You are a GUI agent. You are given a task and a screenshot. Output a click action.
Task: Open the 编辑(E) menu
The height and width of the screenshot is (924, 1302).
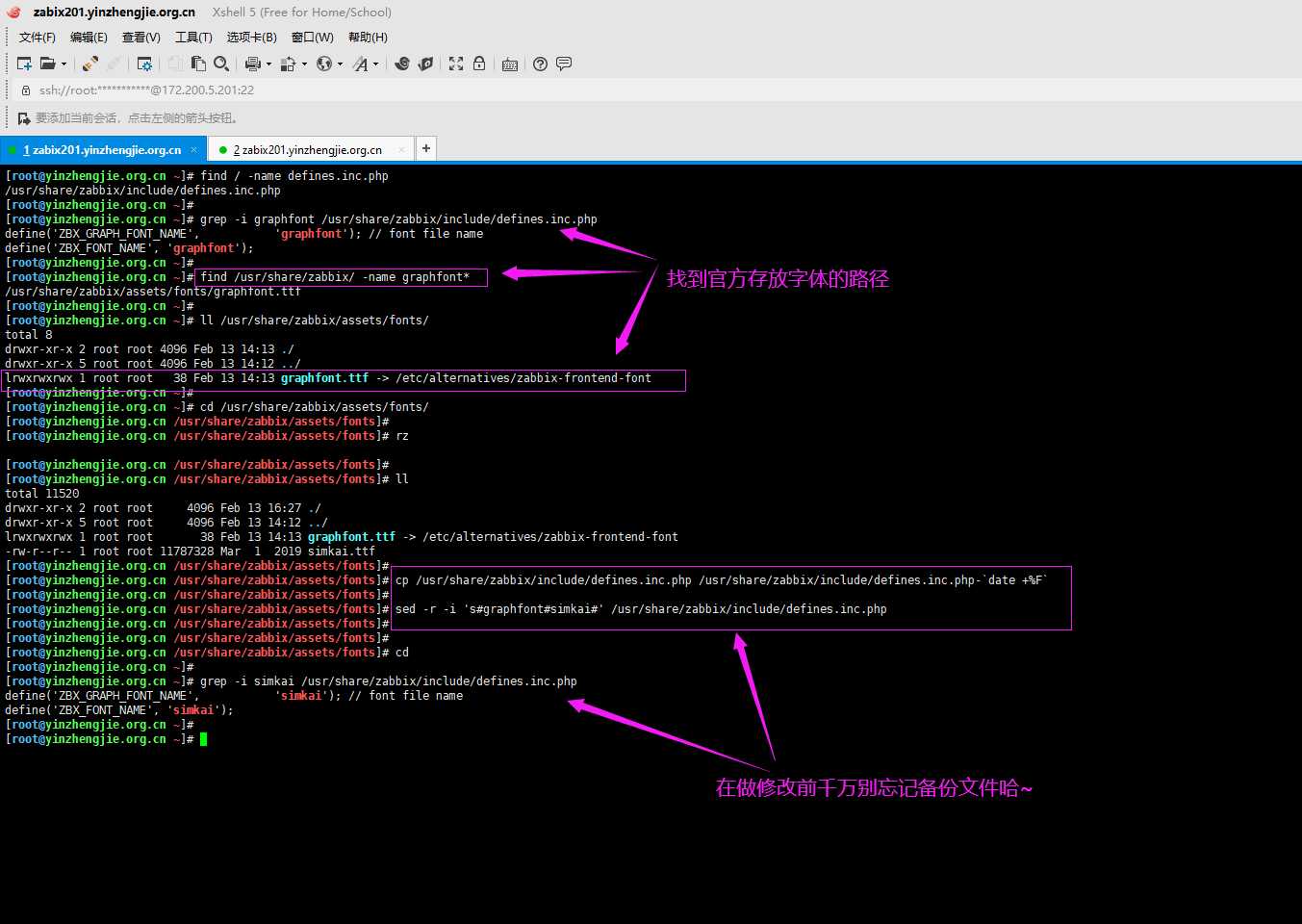89,38
